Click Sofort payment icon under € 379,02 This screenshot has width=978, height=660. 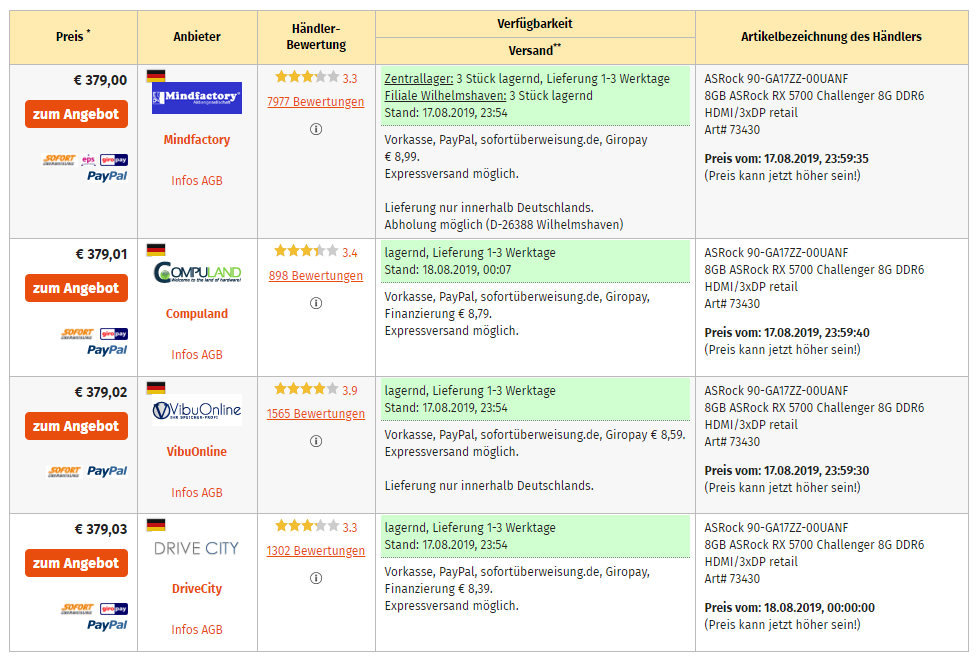(65, 471)
